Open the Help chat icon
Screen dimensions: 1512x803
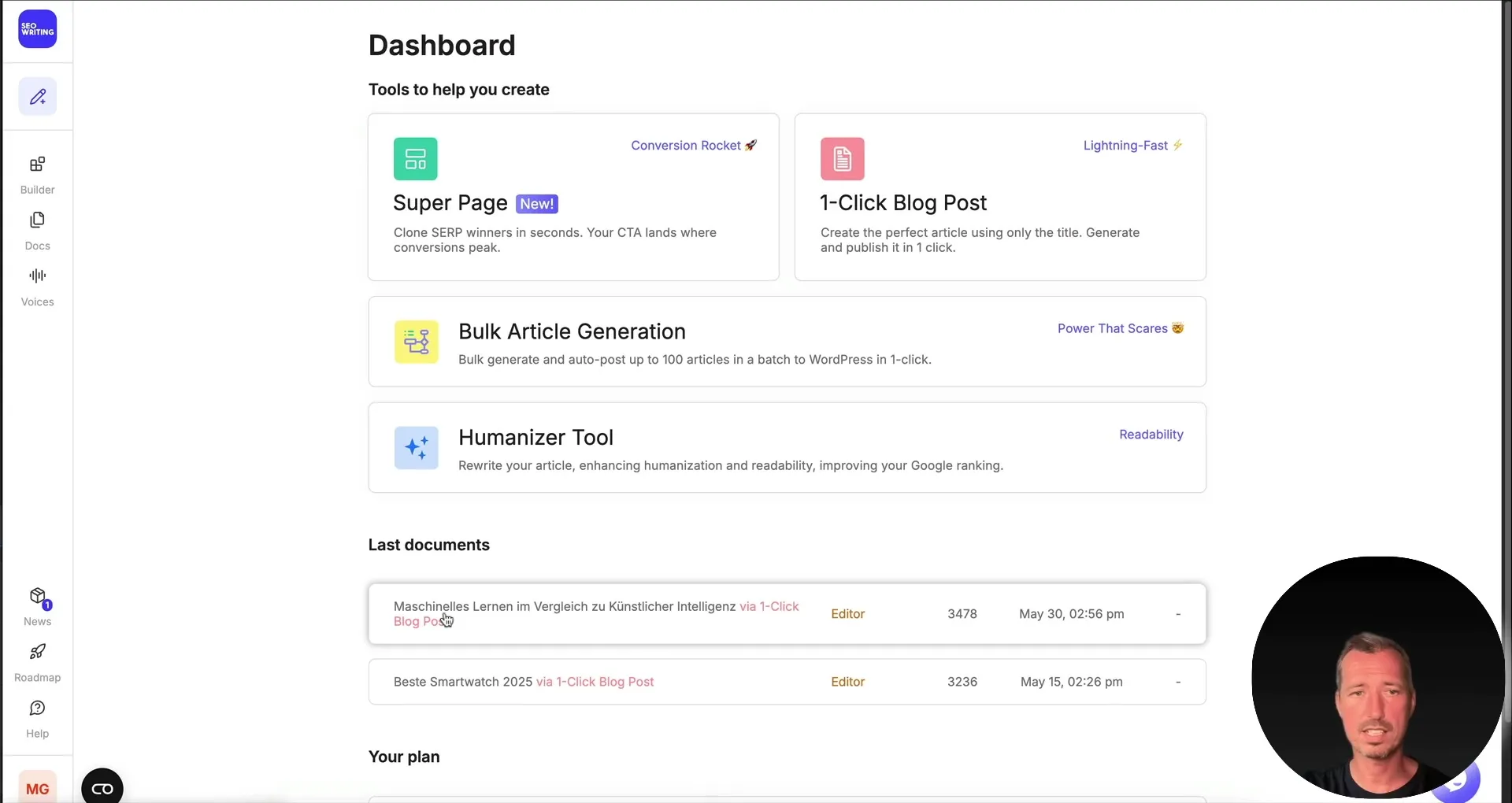coord(36,709)
